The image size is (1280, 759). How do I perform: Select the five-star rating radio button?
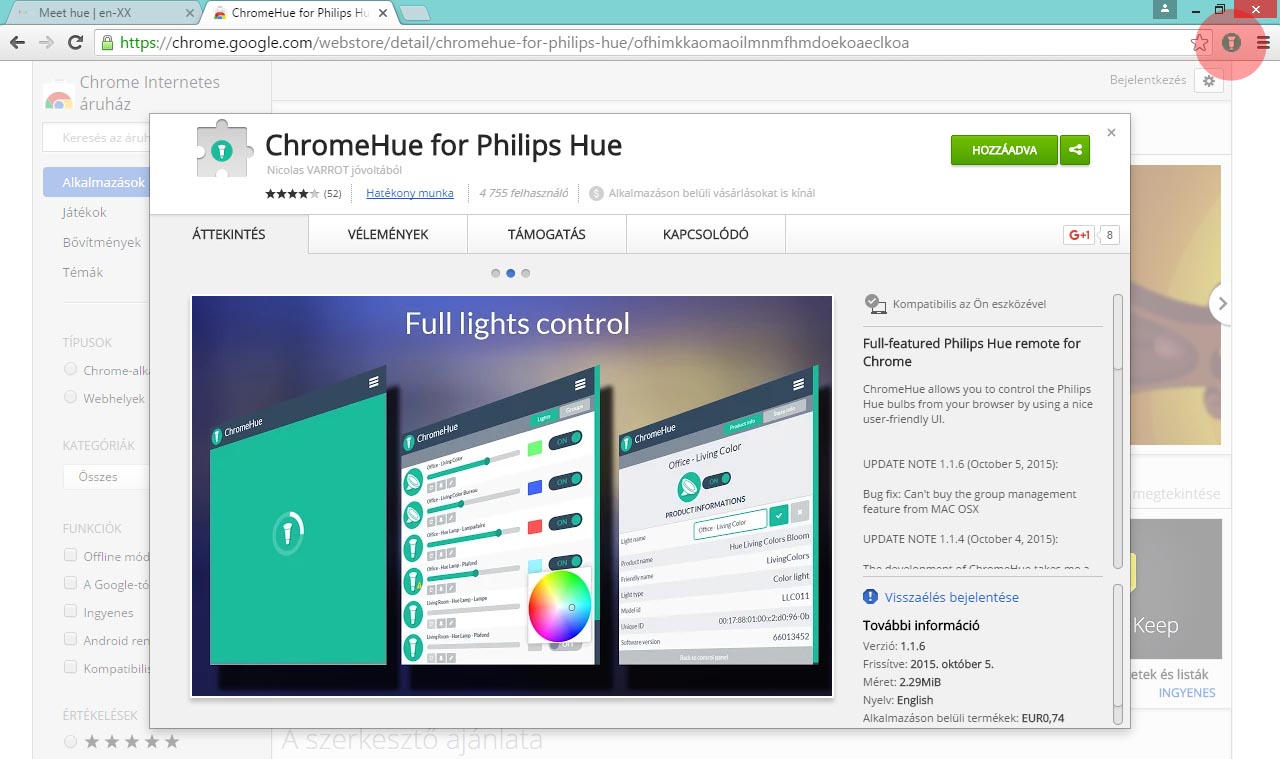[x=70, y=741]
